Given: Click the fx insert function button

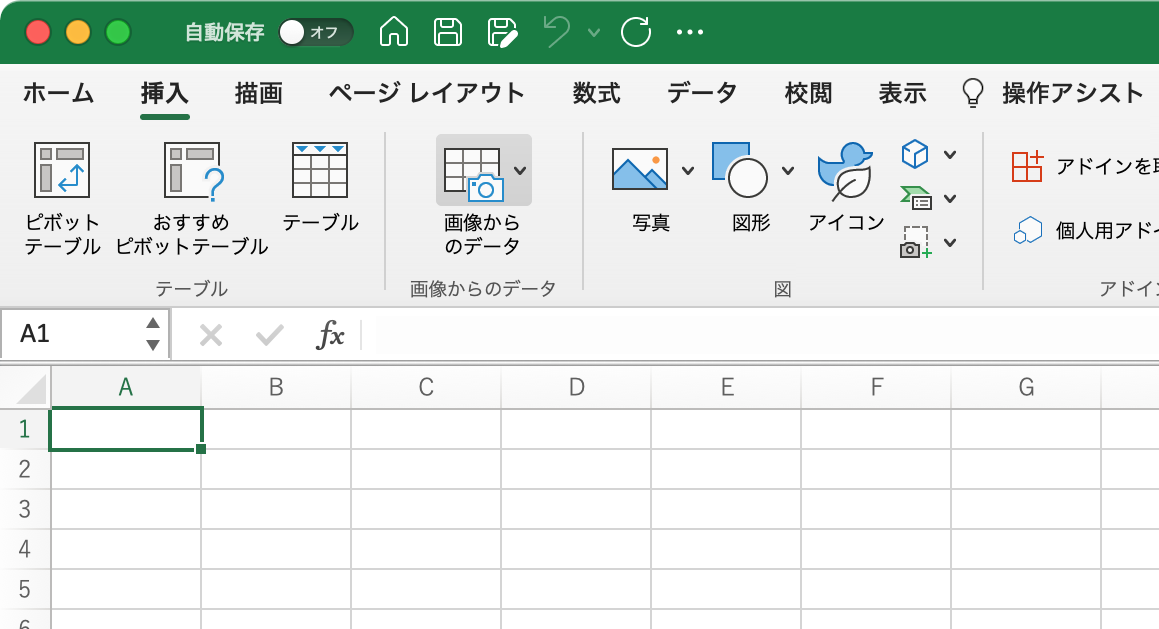Looking at the screenshot, I should [x=330, y=335].
